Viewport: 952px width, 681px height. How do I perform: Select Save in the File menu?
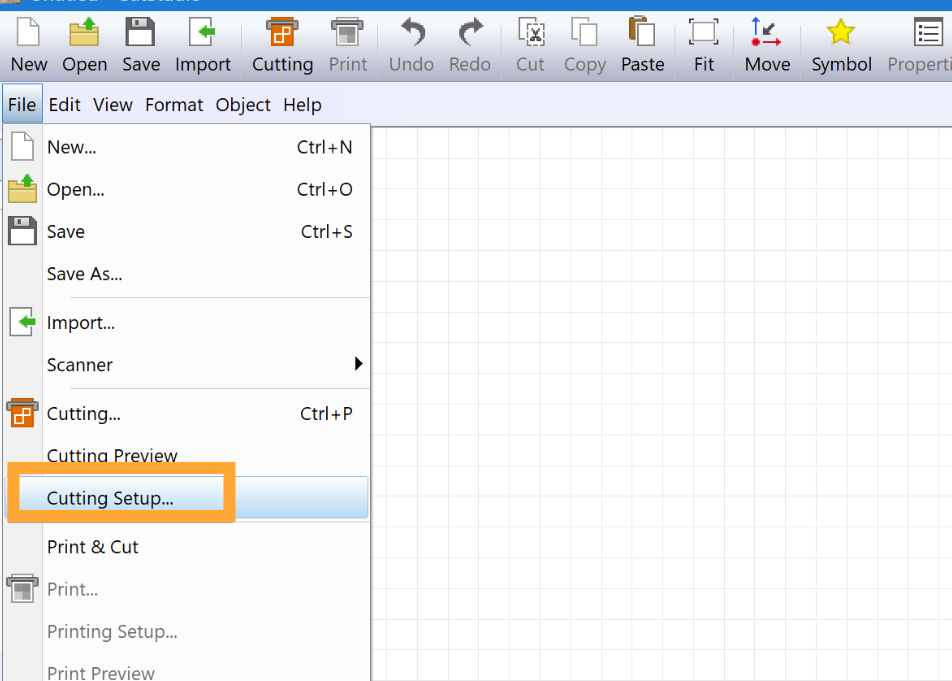pos(186,232)
